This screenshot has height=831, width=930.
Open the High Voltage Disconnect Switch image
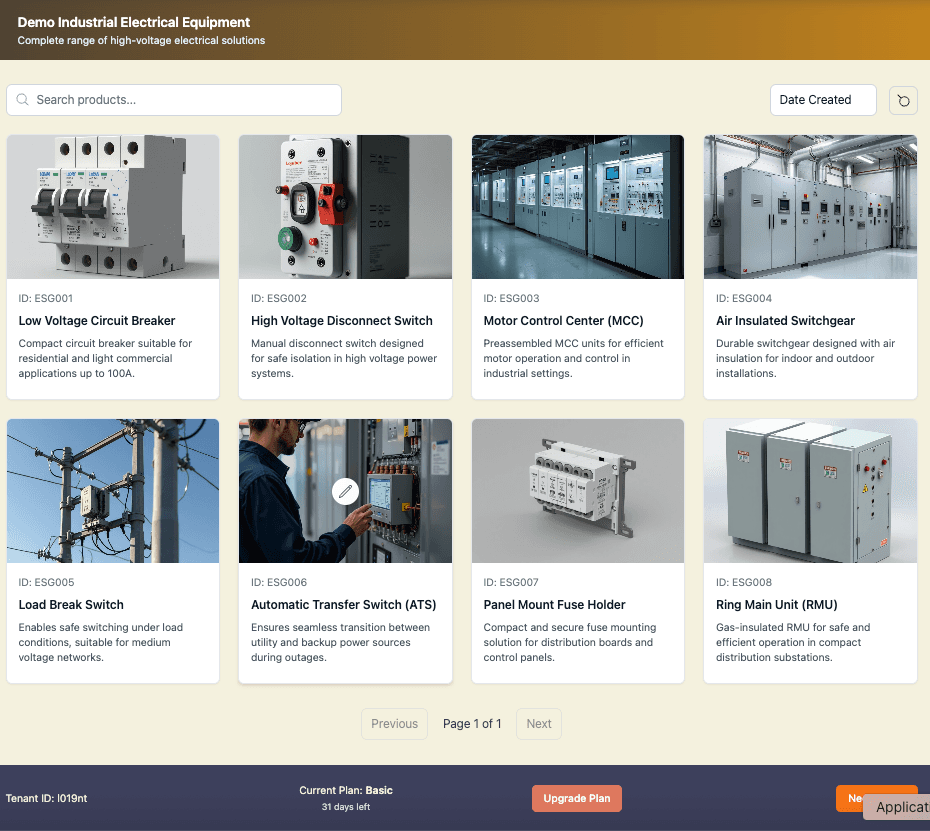pyautogui.click(x=345, y=207)
